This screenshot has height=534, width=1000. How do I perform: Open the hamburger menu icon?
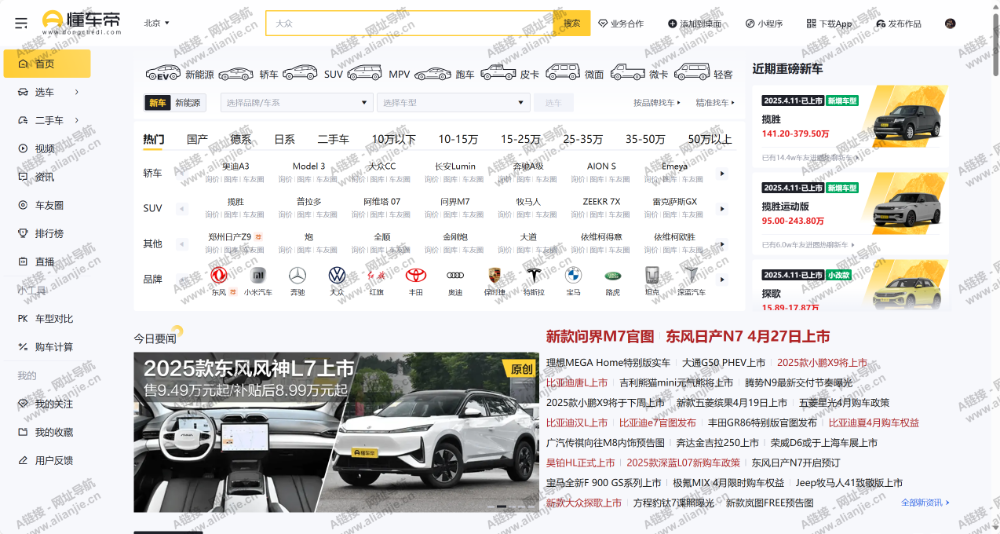pyautogui.click(x=21, y=24)
